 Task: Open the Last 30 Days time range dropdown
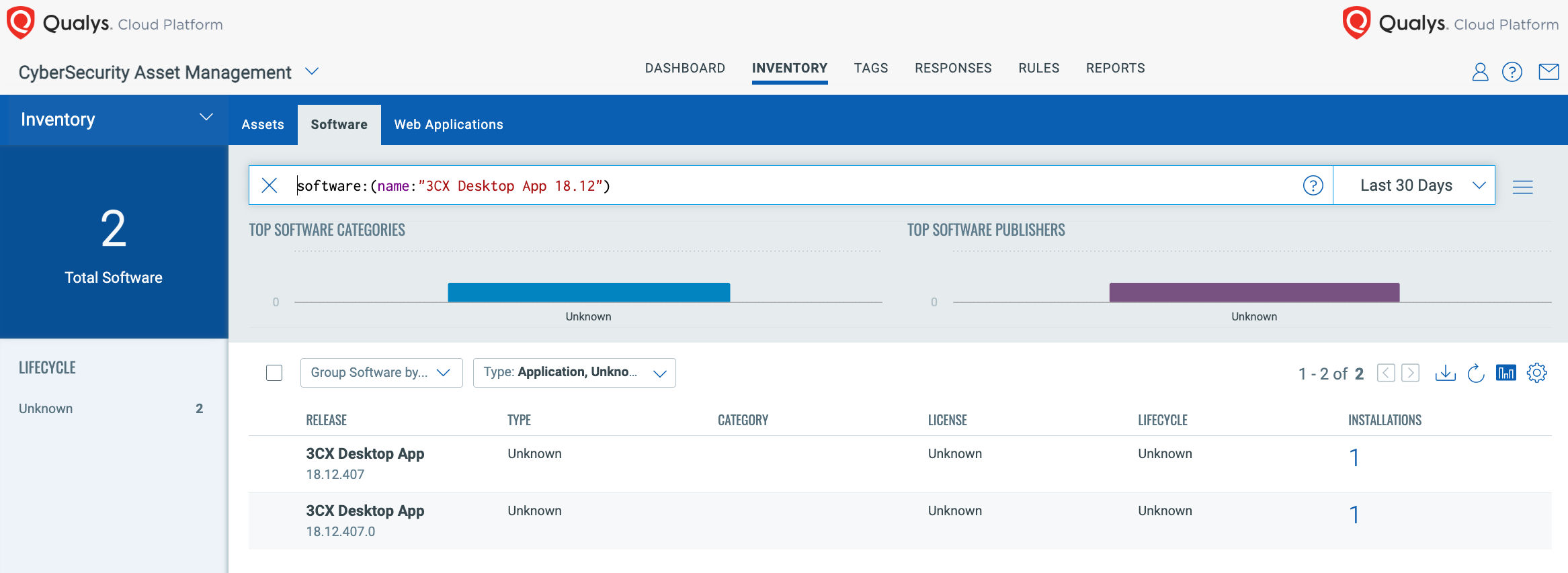click(x=1413, y=185)
